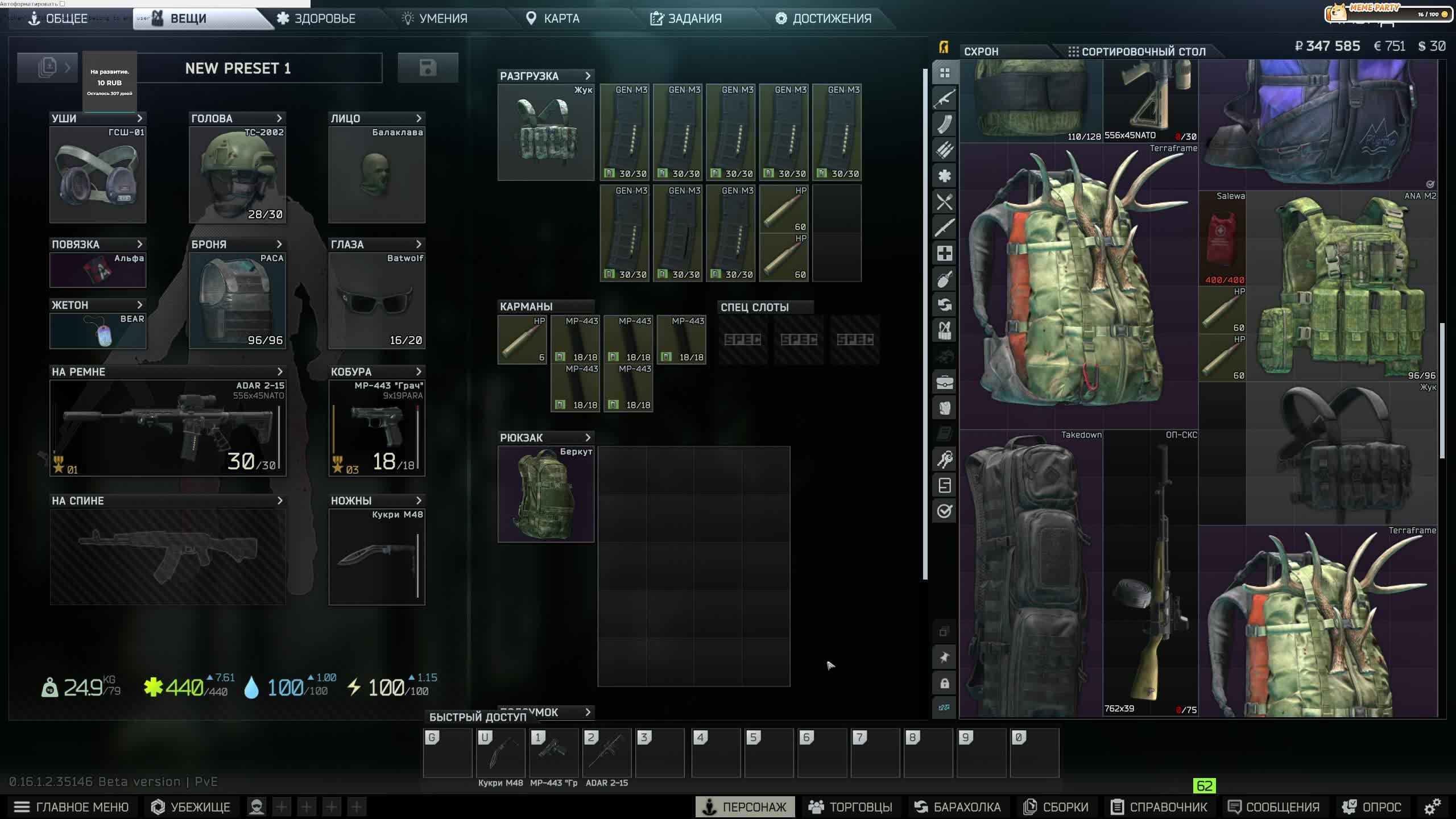
Task: Toggle the pin items button in stash sidebar
Action: point(944,657)
